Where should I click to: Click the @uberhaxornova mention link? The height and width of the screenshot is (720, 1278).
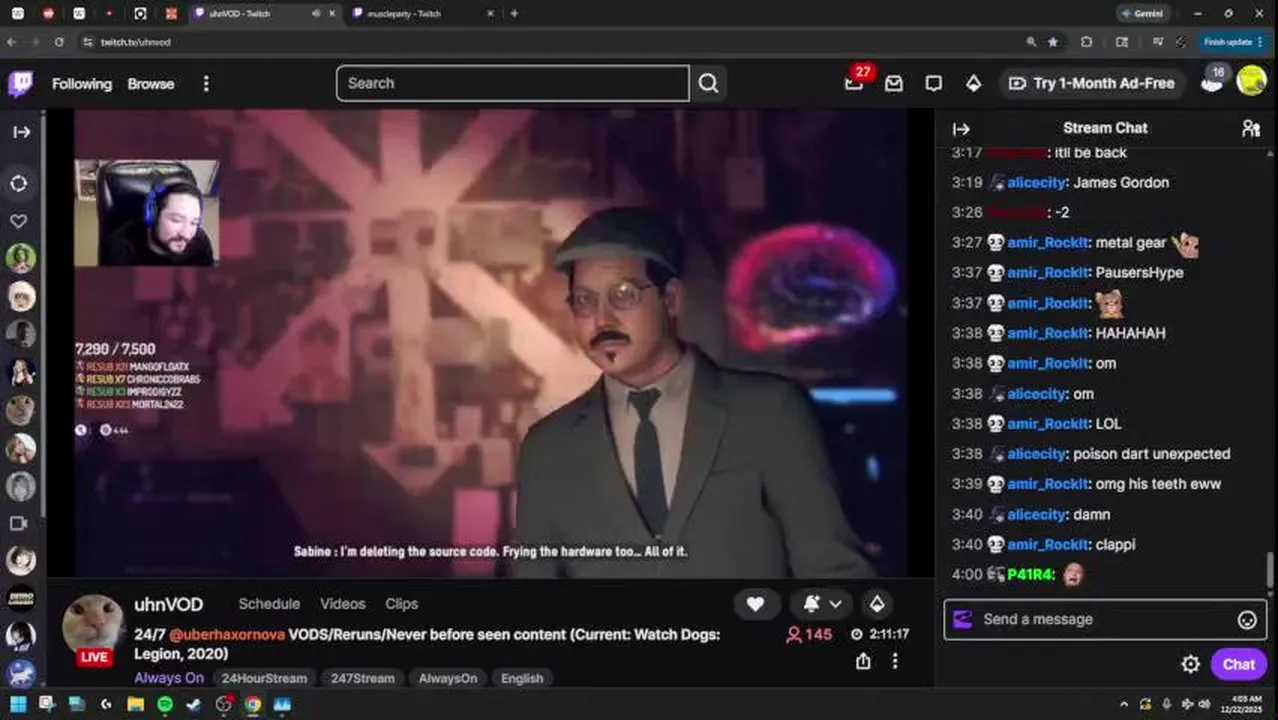pos(226,635)
